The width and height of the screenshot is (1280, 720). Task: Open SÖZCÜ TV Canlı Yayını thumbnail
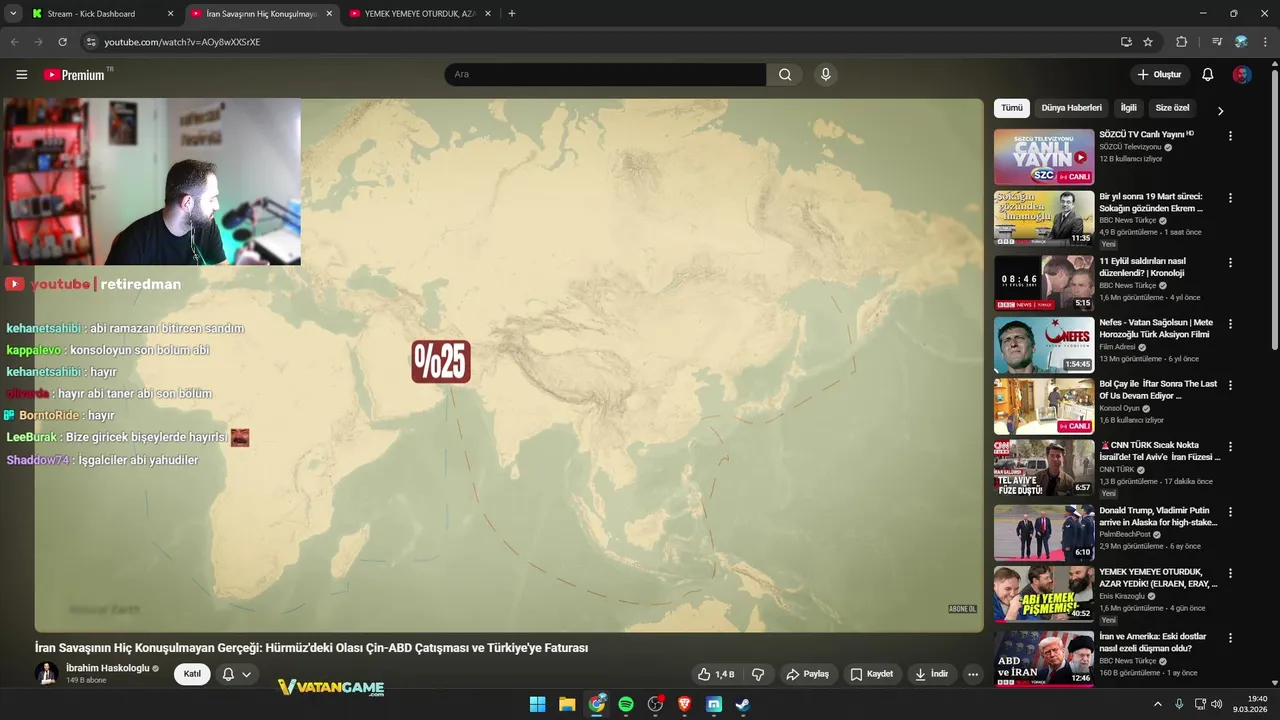pos(1044,157)
